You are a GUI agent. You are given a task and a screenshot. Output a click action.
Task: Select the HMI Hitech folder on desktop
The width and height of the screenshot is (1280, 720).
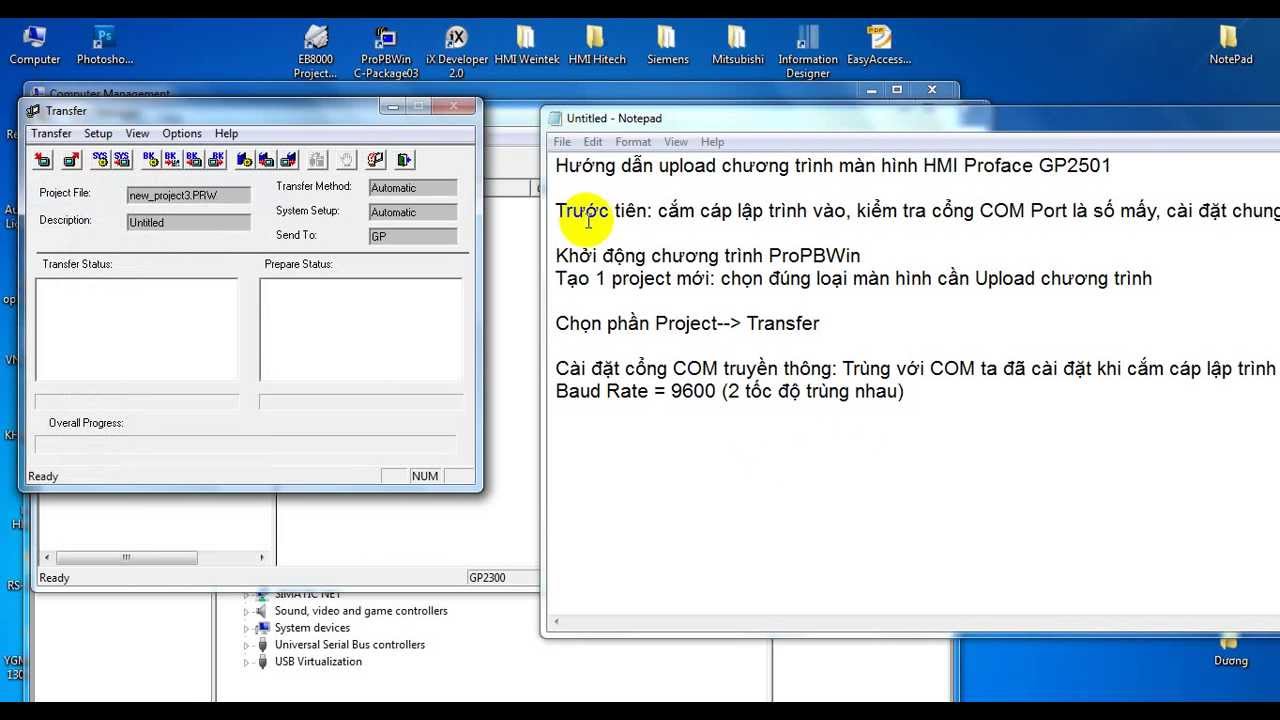click(x=596, y=46)
